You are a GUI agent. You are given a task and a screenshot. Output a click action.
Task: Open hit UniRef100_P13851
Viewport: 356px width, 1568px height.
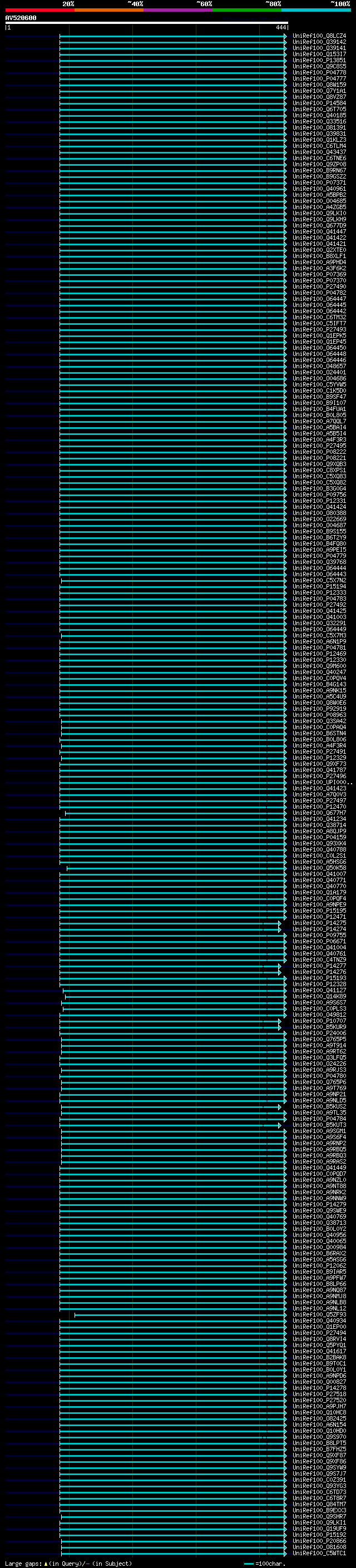(319, 60)
